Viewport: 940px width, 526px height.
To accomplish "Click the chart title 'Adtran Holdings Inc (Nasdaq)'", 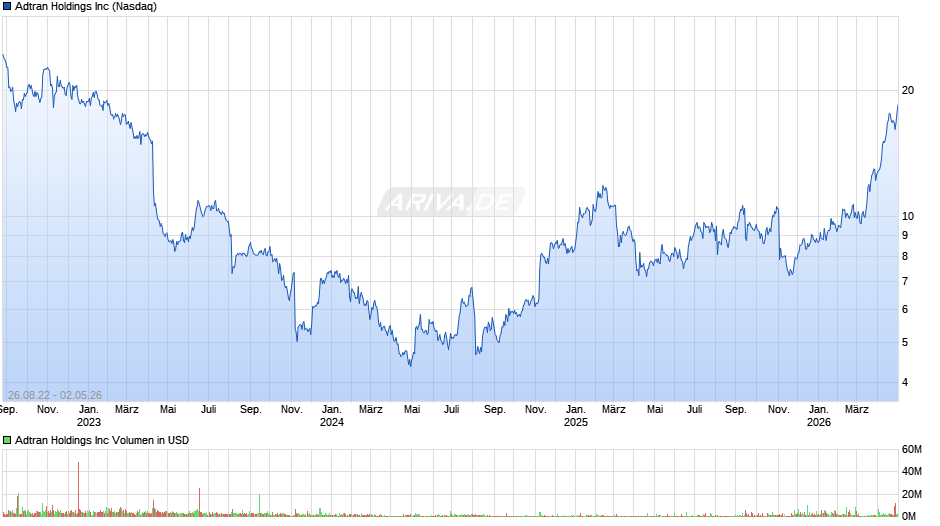I will (x=86, y=7).
